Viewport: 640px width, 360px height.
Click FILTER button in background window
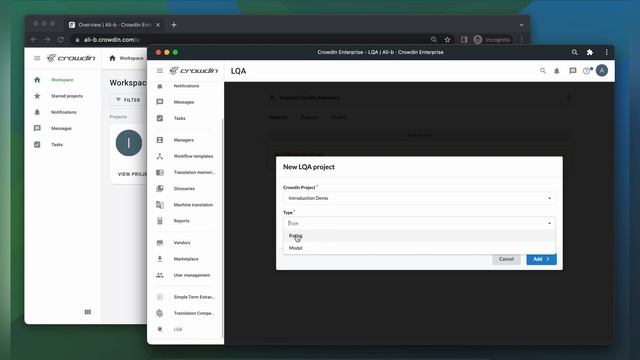tap(128, 100)
